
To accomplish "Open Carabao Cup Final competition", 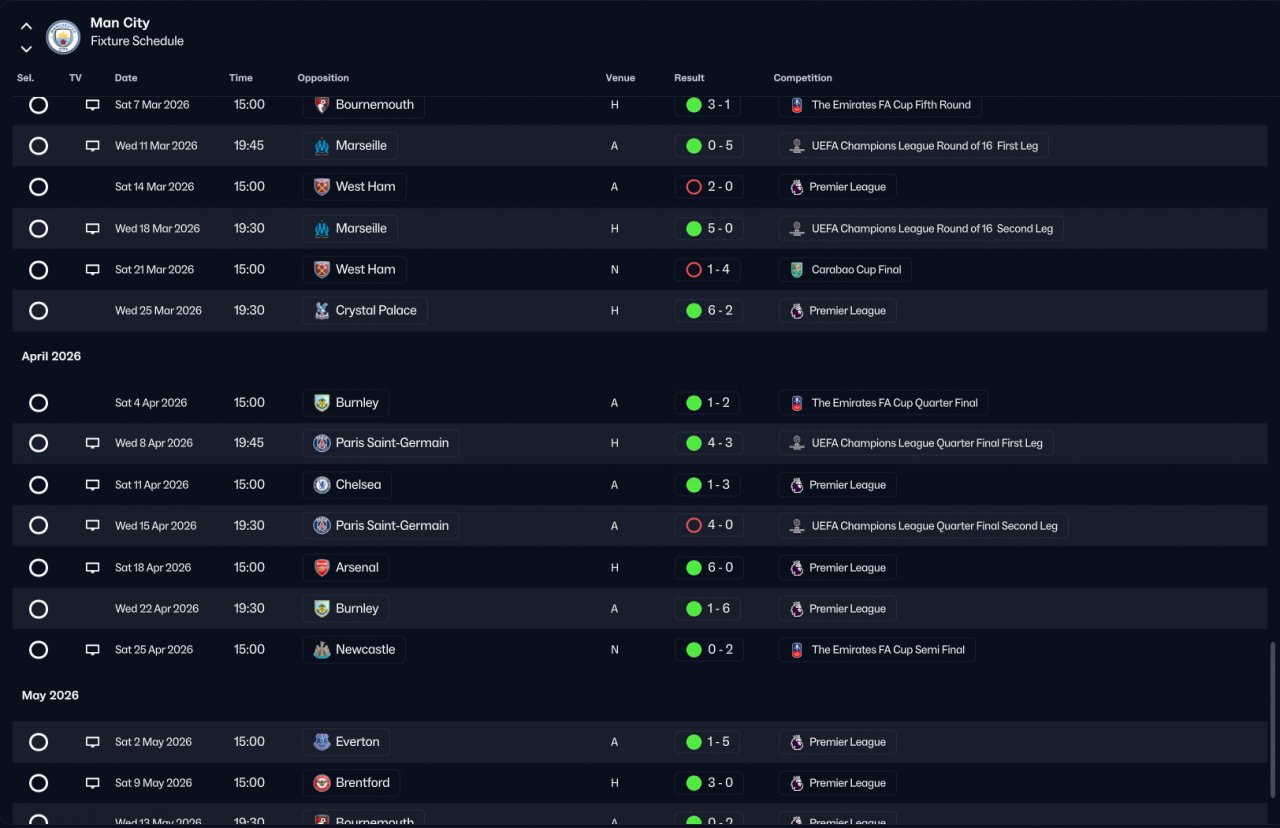I will click(845, 270).
